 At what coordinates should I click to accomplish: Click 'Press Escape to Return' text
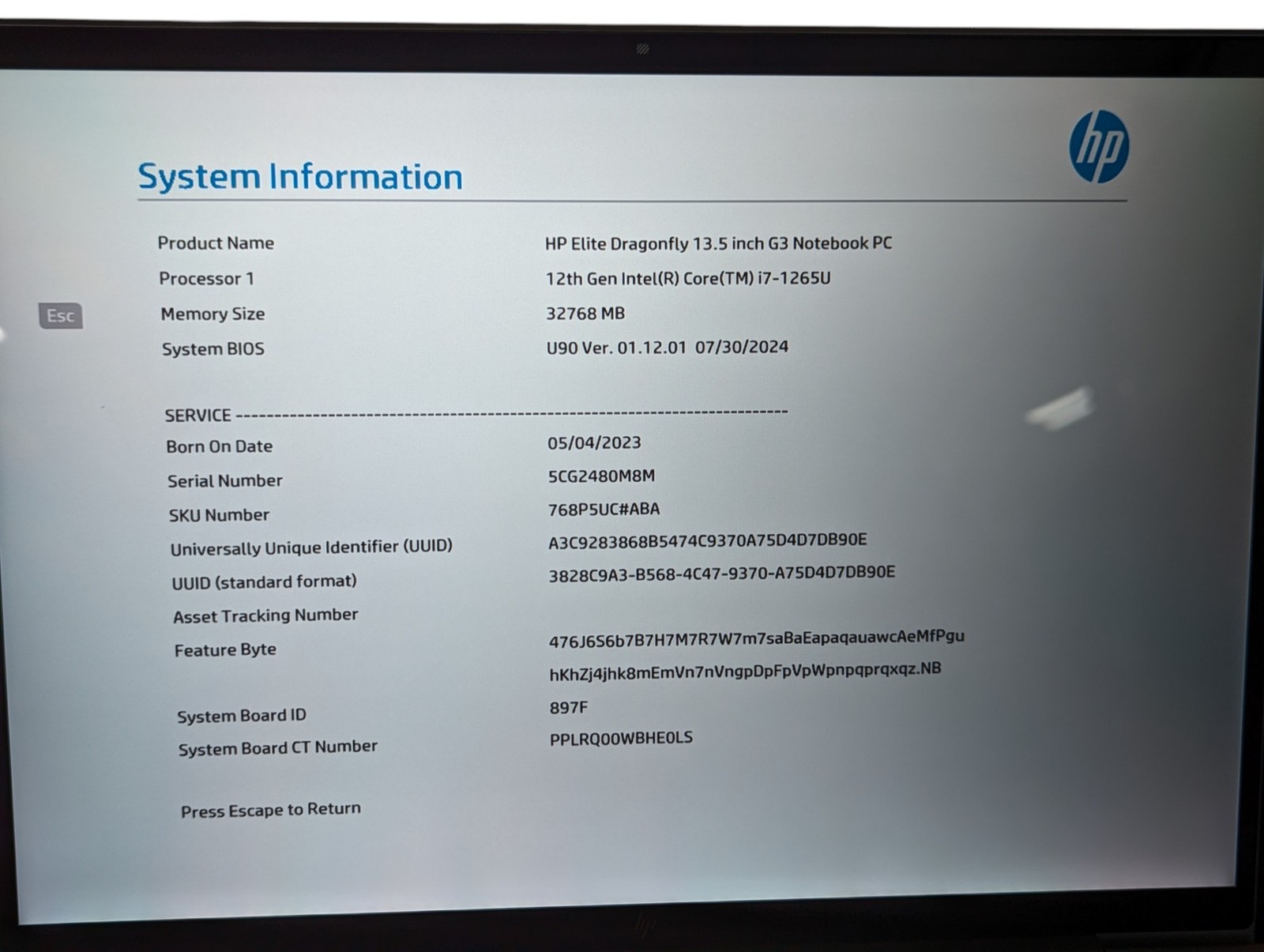click(270, 811)
